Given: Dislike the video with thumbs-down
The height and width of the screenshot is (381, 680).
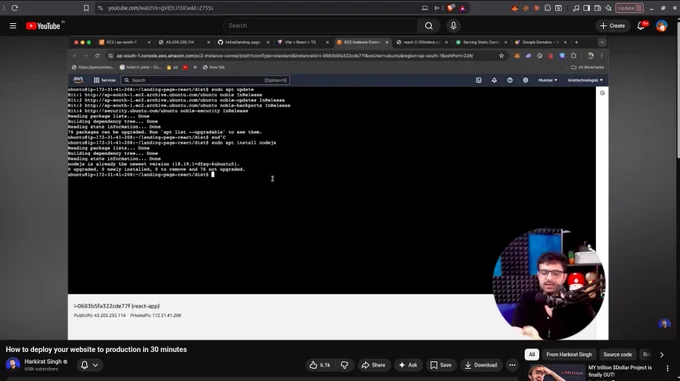Looking at the screenshot, I should pyautogui.click(x=345, y=365).
